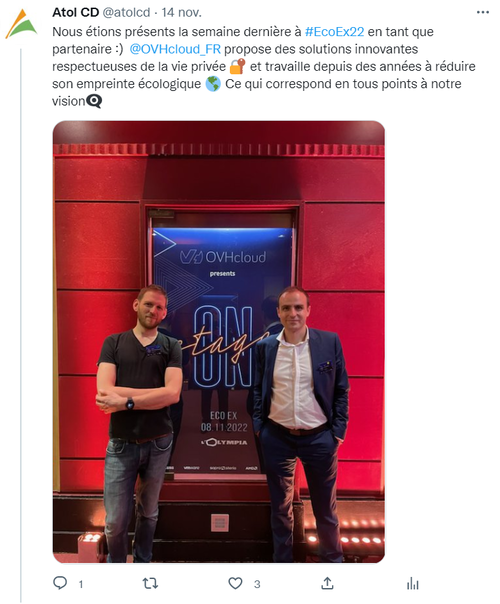Open the attached photo of two men
The image size is (500, 604).
coord(218,342)
